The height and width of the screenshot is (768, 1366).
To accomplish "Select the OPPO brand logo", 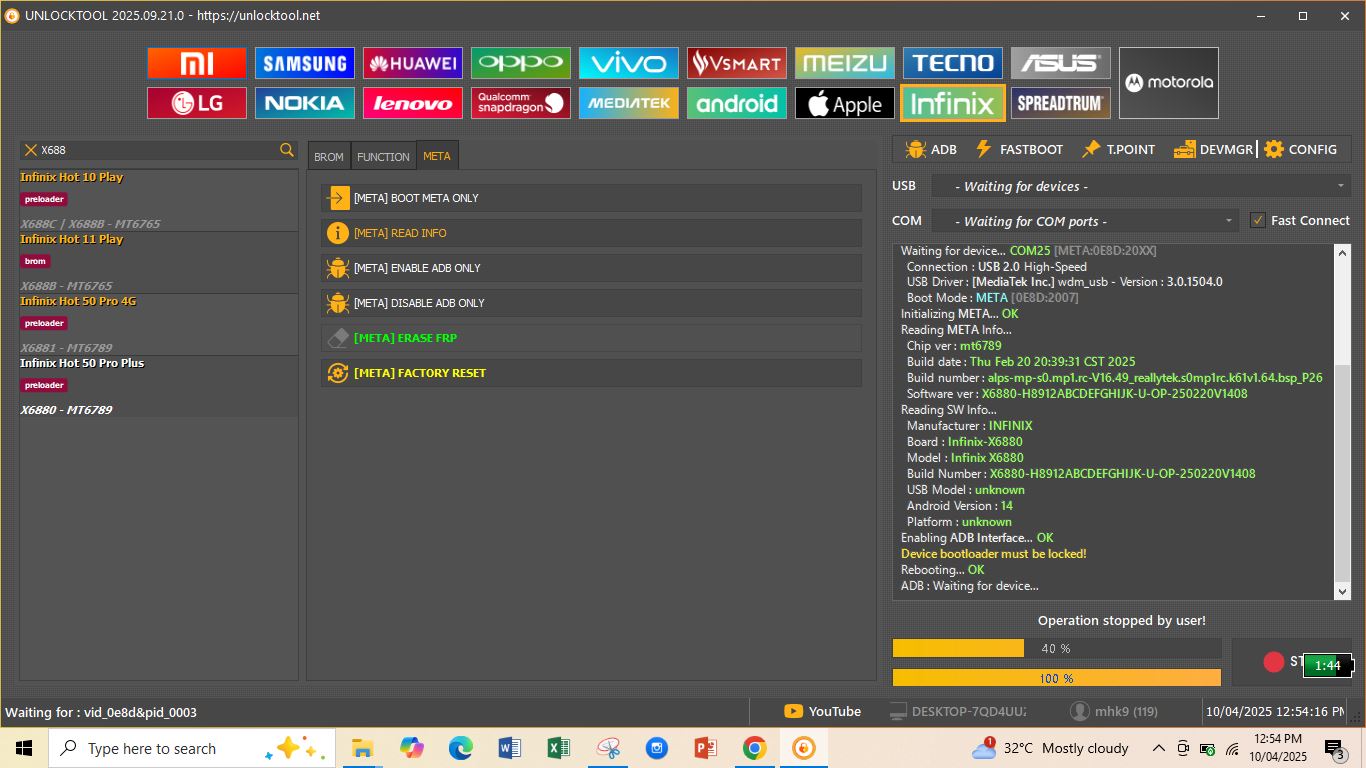I will coord(520,63).
